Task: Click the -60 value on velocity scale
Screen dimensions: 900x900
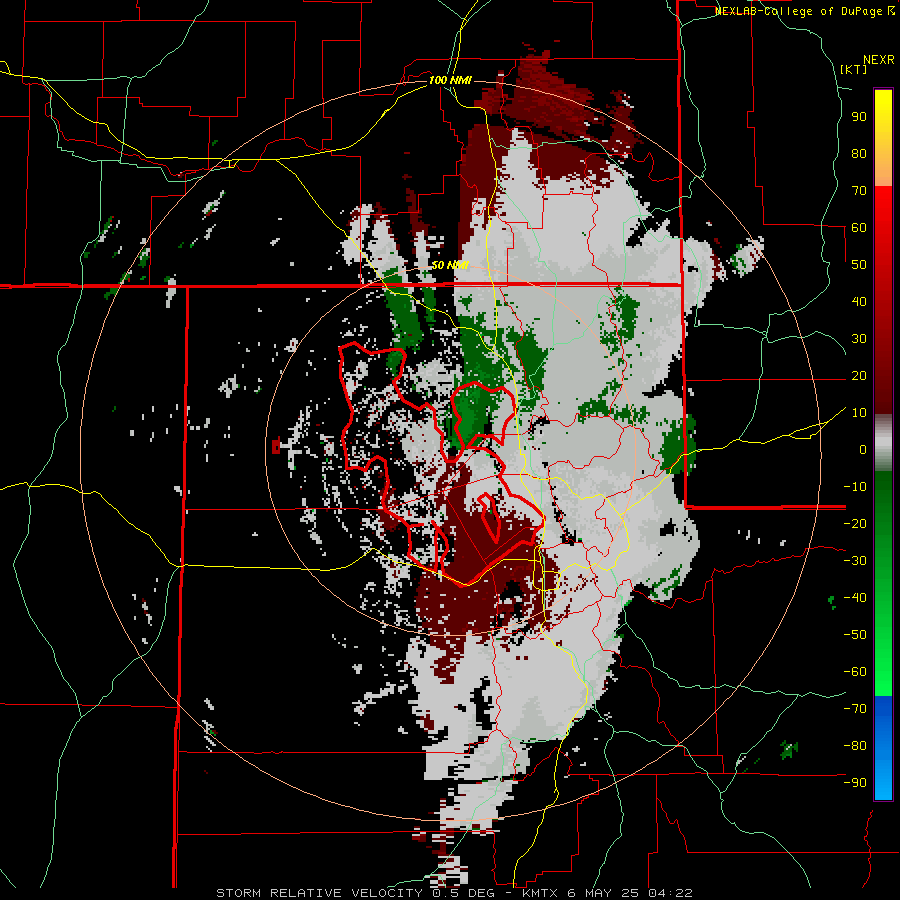Action: pyautogui.click(x=855, y=672)
